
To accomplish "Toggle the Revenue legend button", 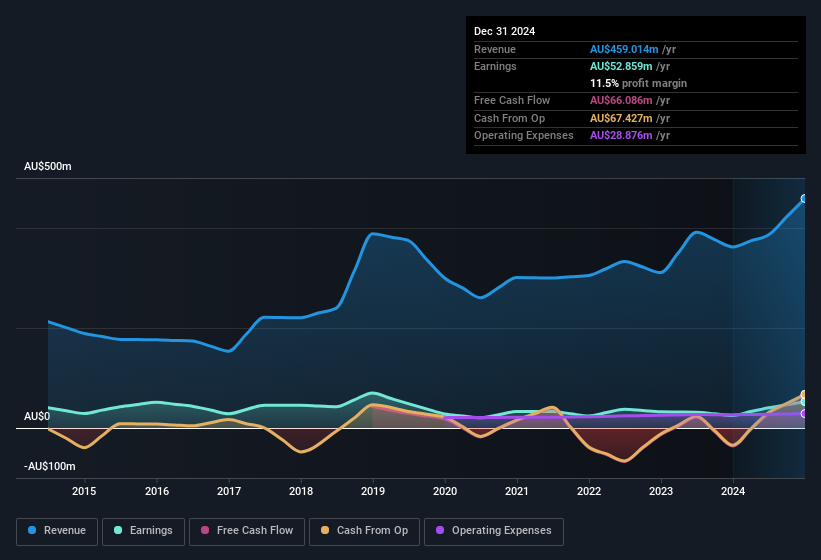I will click(57, 531).
